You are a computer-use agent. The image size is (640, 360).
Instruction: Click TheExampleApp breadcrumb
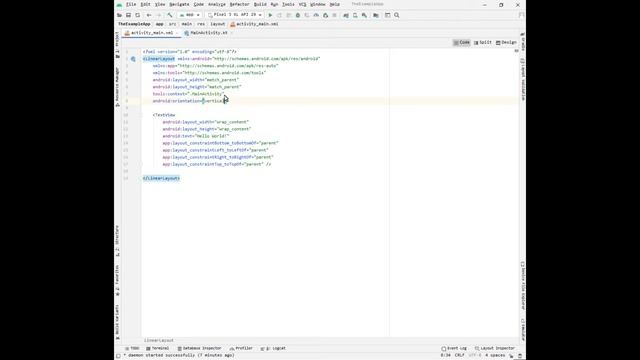tap(134, 24)
